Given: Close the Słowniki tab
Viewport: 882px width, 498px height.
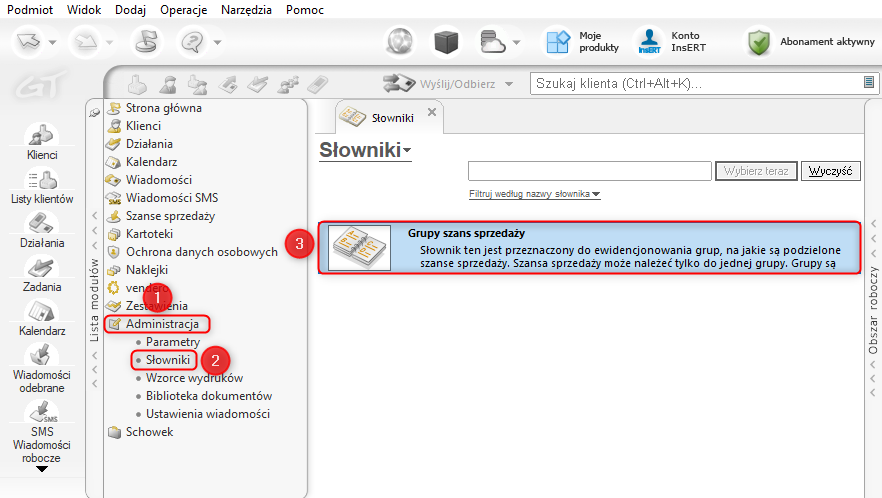Looking at the screenshot, I should click(431, 112).
